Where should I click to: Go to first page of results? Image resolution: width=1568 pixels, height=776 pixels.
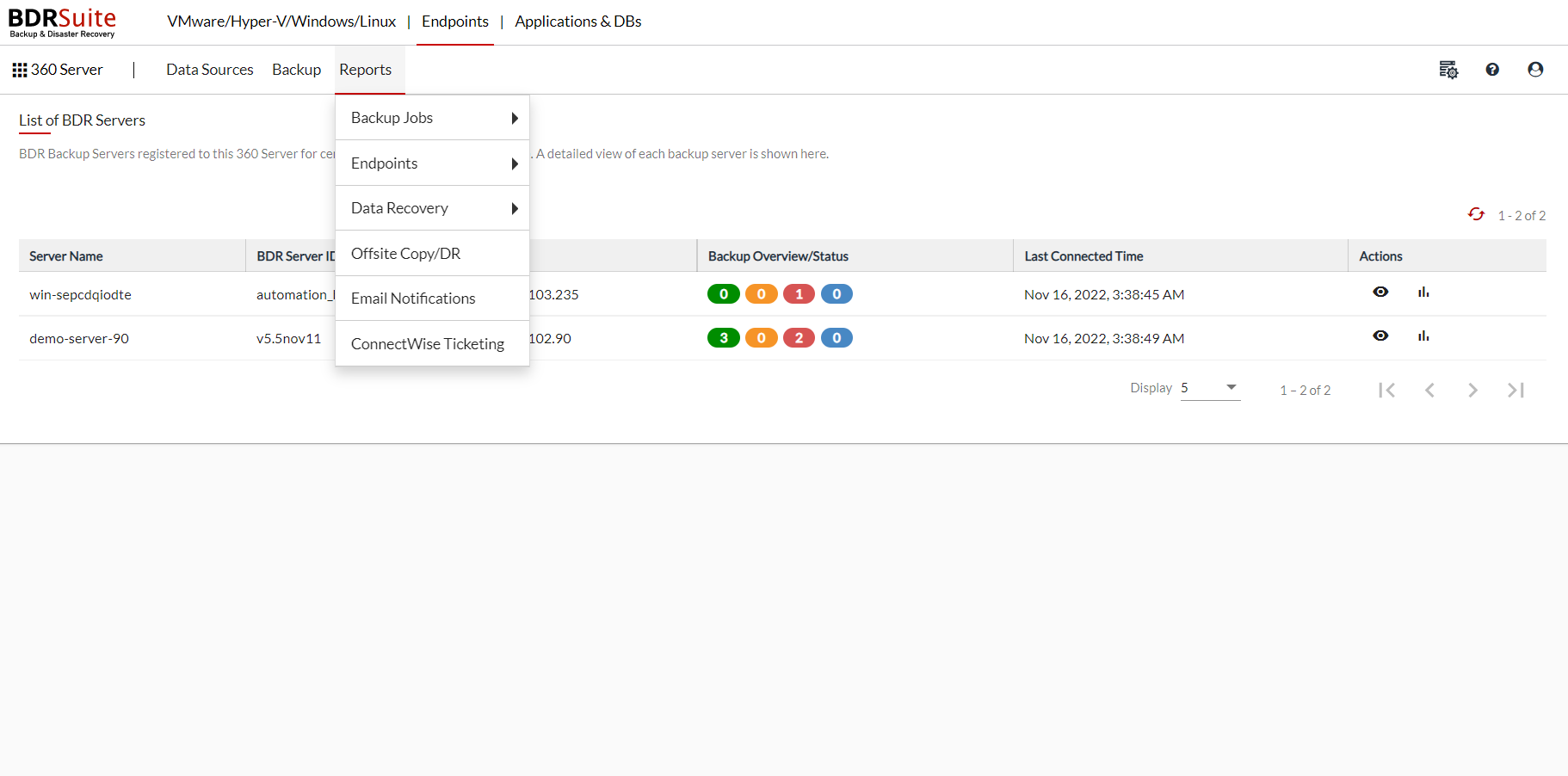click(x=1386, y=390)
